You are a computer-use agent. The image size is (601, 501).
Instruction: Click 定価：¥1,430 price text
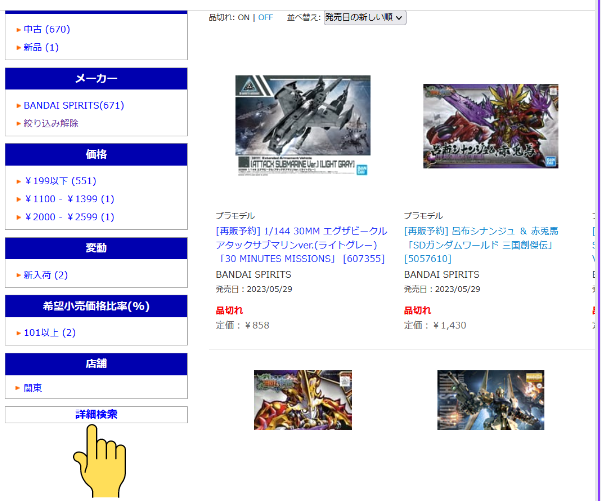point(435,325)
